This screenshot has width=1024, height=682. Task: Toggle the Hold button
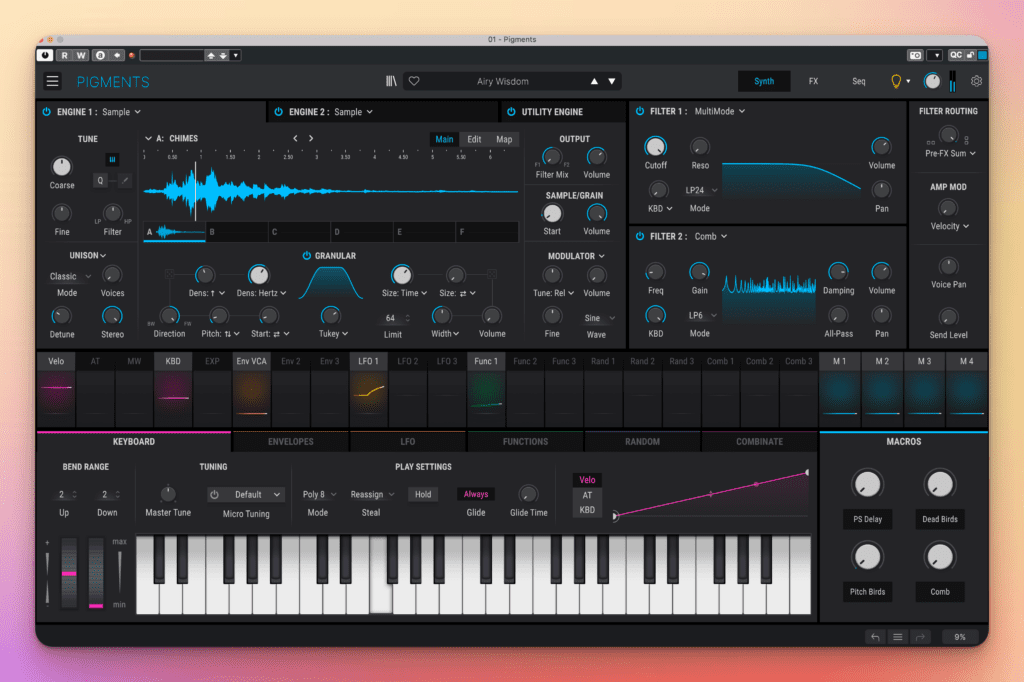423,495
